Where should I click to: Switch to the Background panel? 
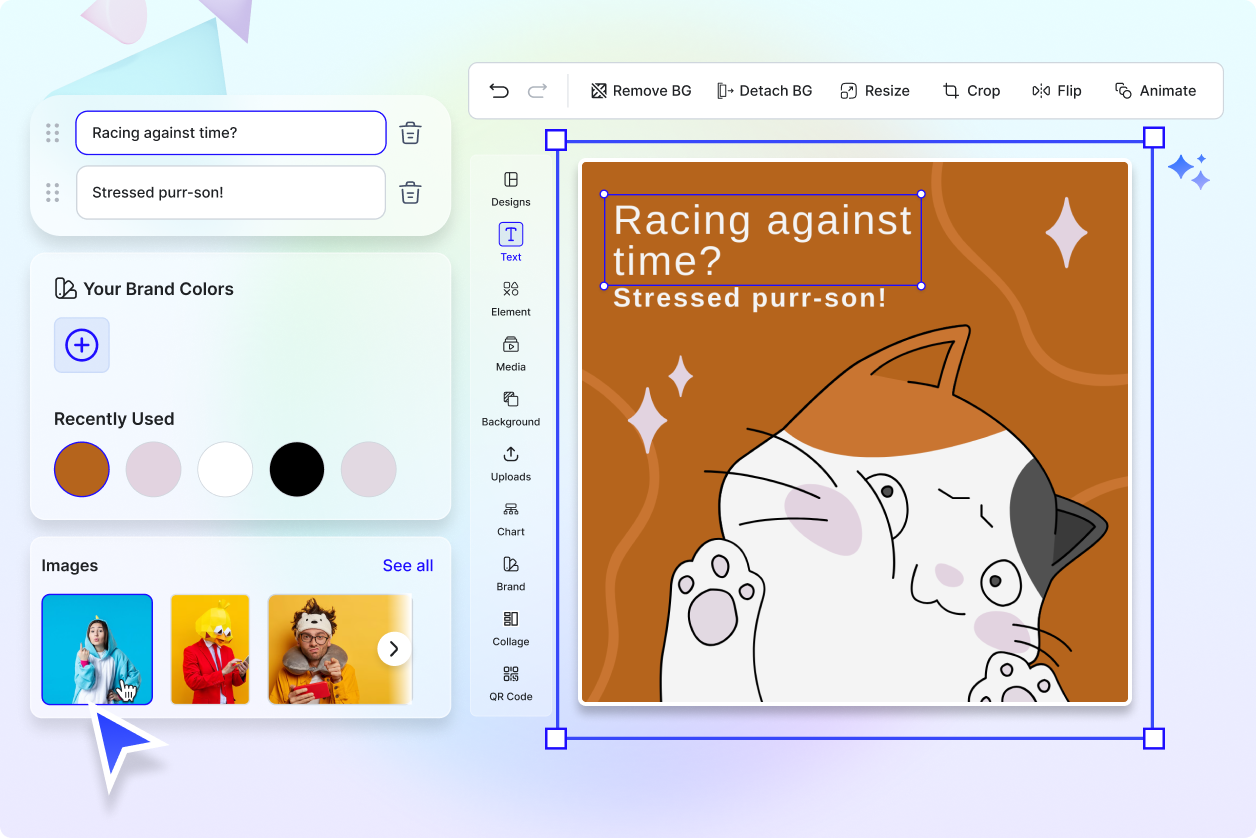pyautogui.click(x=510, y=407)
